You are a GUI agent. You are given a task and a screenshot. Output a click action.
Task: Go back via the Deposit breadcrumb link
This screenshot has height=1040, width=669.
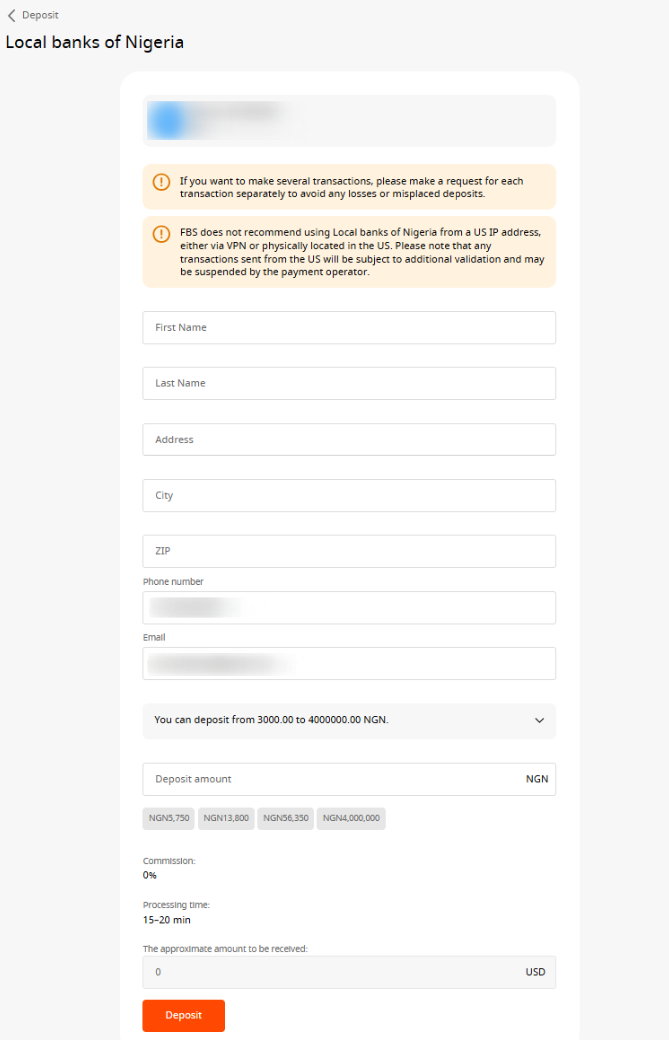coord(40,15)
